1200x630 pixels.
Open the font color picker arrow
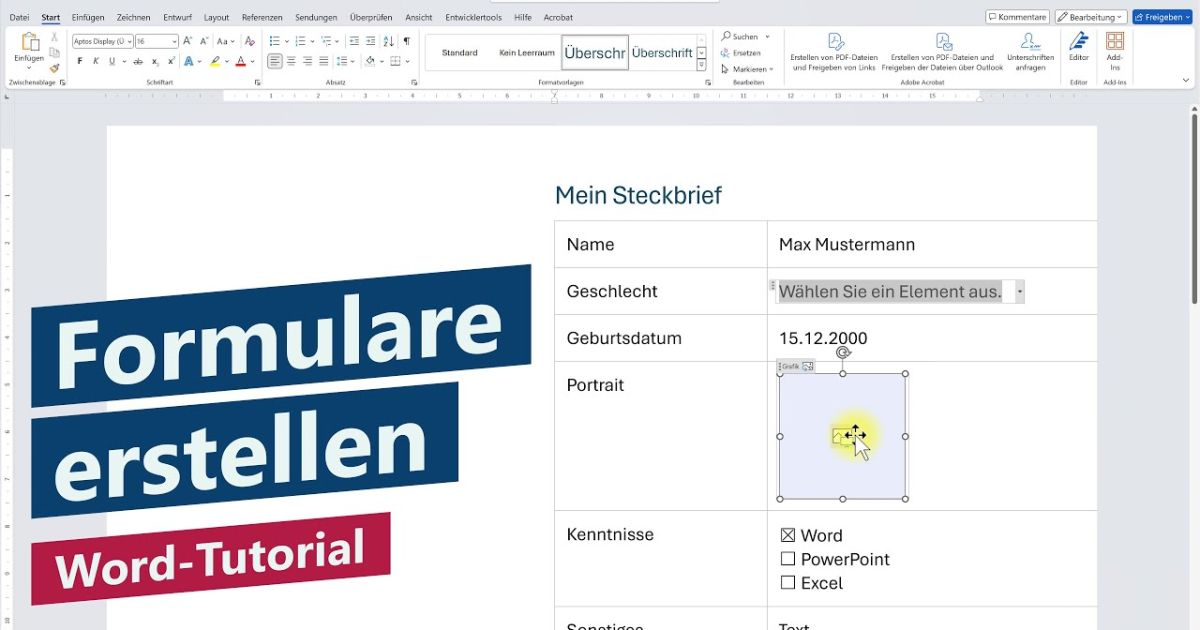[x=252, y=62]
